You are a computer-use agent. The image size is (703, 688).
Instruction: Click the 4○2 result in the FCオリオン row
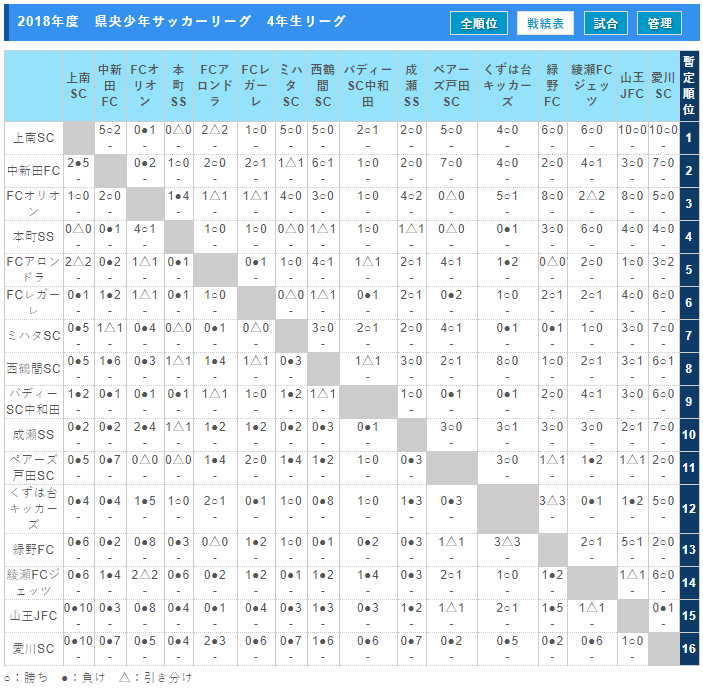click(x=412, y=196)
